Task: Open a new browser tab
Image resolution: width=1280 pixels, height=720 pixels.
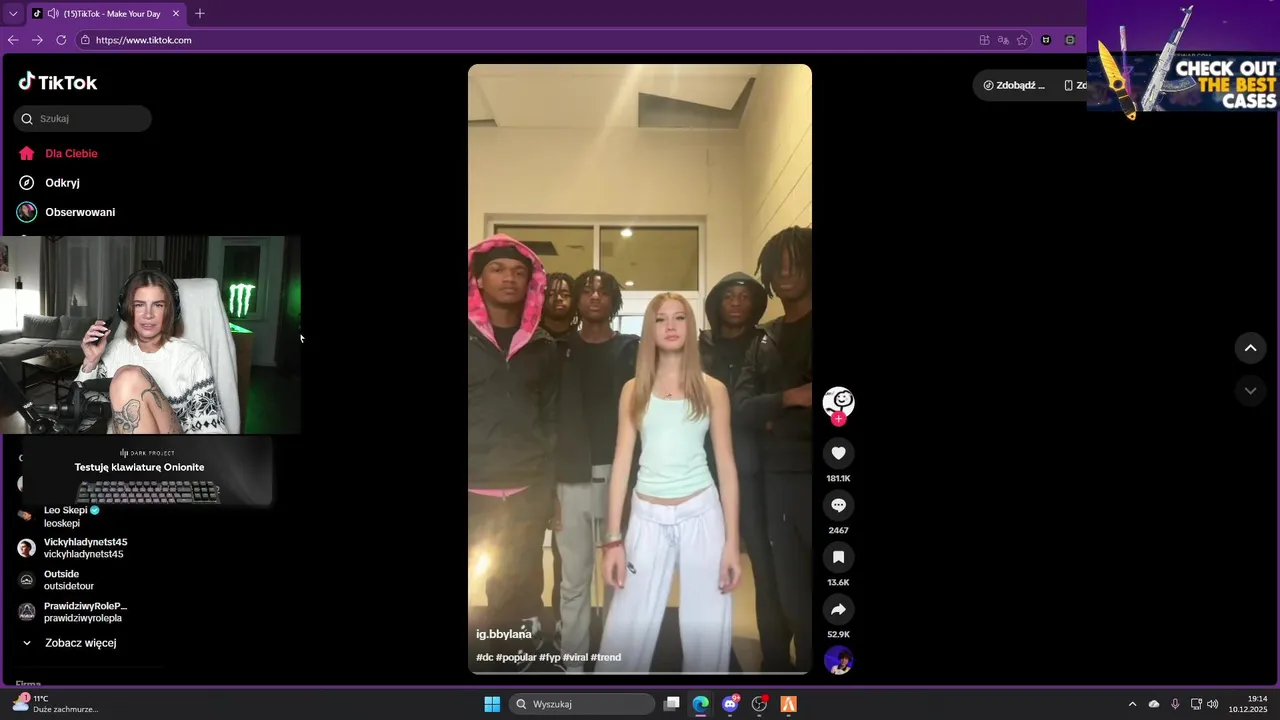Action: [x=200, y=14]
